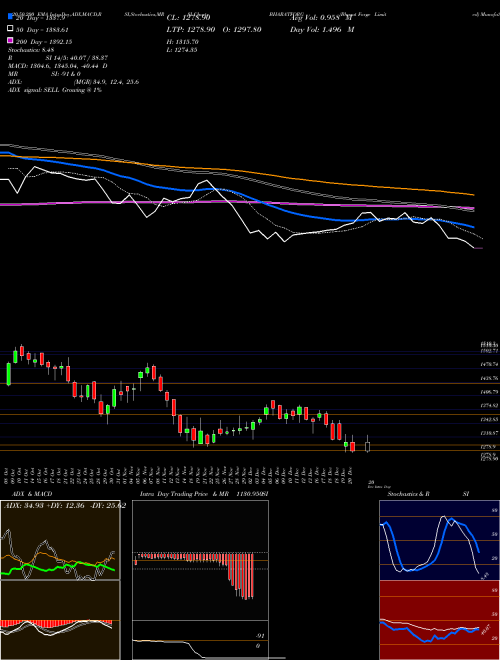Click the white 30 Day EMA legend swatch
Screen dimensions: 500x660
[11, 29]
